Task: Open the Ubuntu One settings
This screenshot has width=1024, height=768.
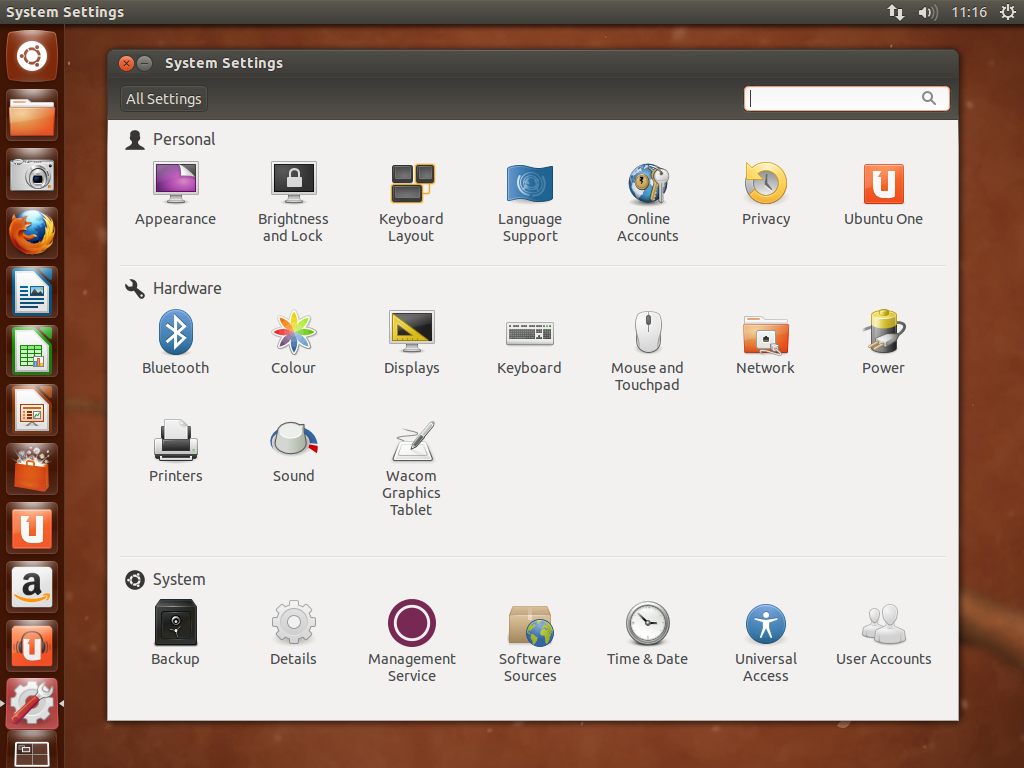Action: [883, 184]
